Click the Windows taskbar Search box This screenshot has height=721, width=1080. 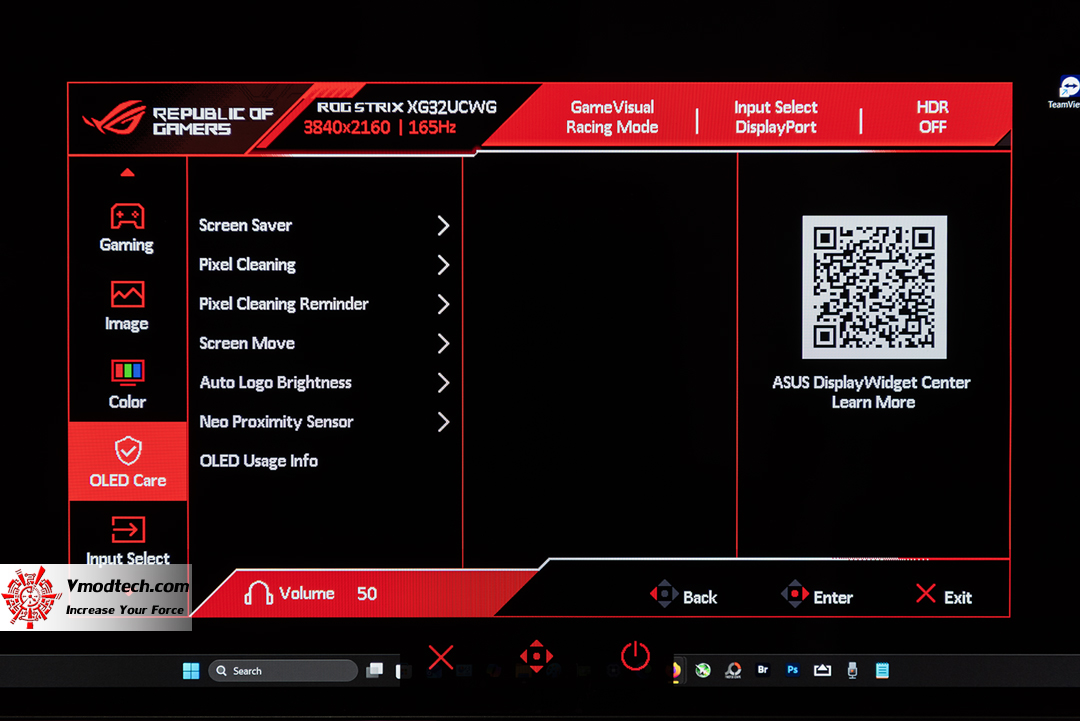[x=283, y=671]
